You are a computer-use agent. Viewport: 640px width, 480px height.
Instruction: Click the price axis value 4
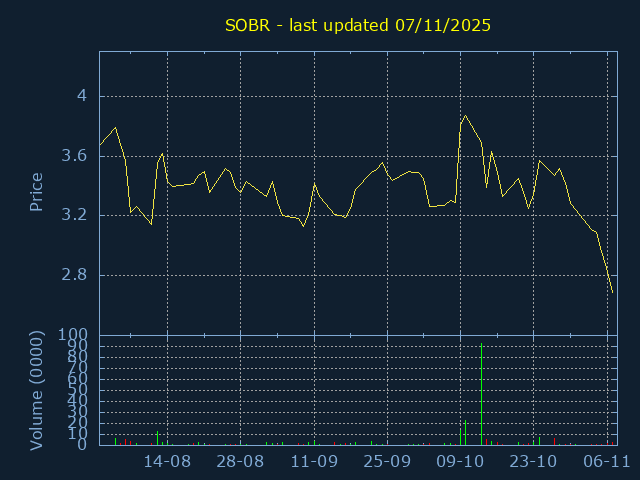pos(83,96)
